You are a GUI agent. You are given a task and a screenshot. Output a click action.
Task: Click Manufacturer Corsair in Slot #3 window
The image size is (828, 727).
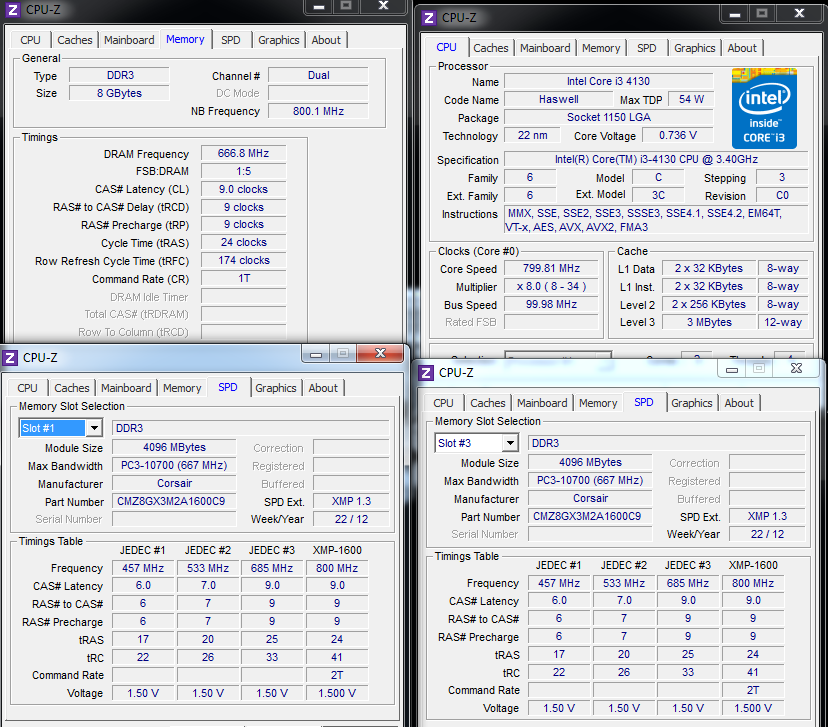coord(590,498)
